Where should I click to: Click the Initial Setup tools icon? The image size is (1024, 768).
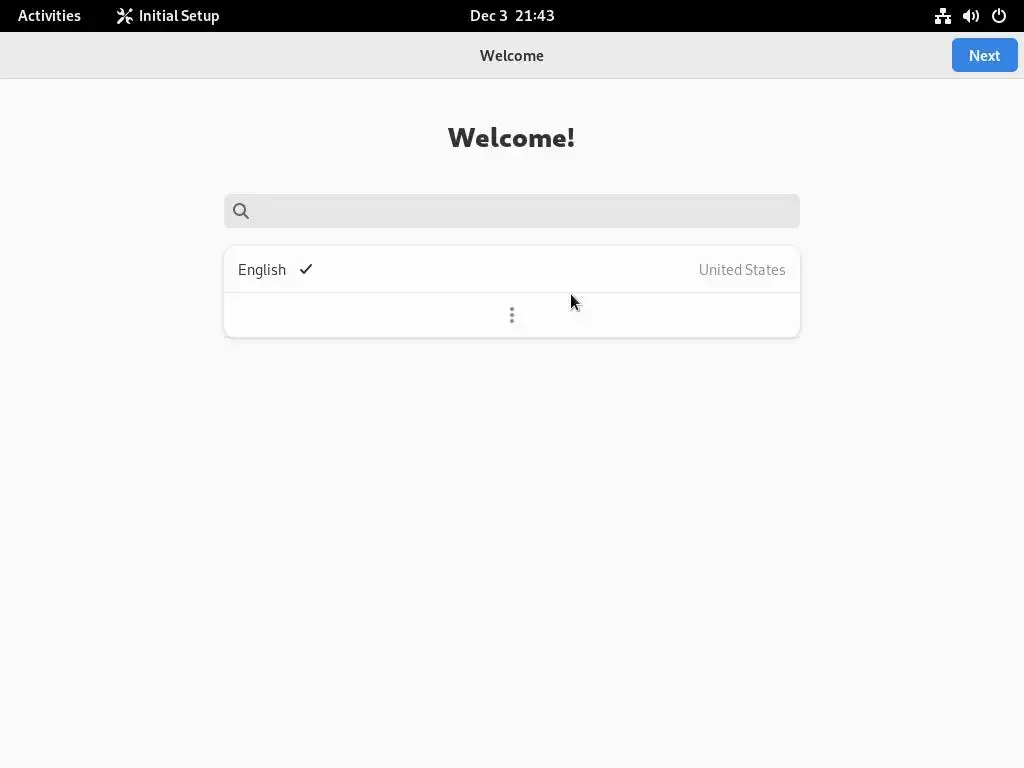(x=124, y=16)
